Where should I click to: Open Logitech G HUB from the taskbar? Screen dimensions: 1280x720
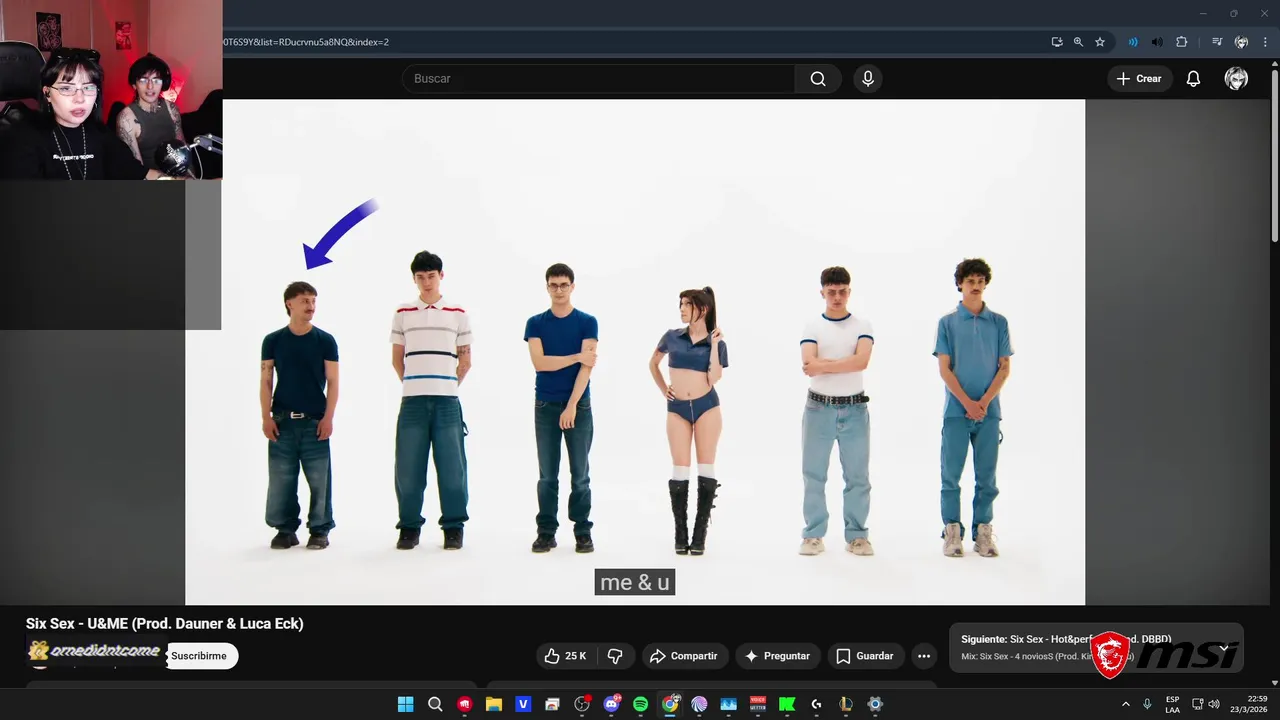pyautogui.click(x=816, y=704)
